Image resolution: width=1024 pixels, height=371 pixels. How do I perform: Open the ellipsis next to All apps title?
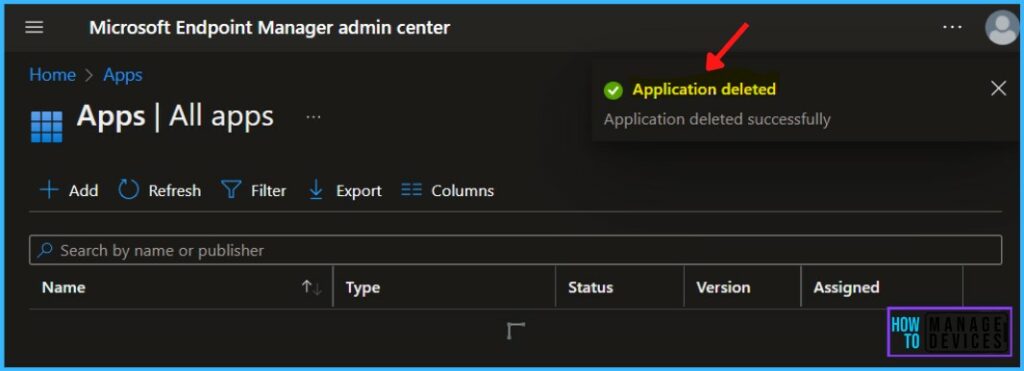point(313,117)
